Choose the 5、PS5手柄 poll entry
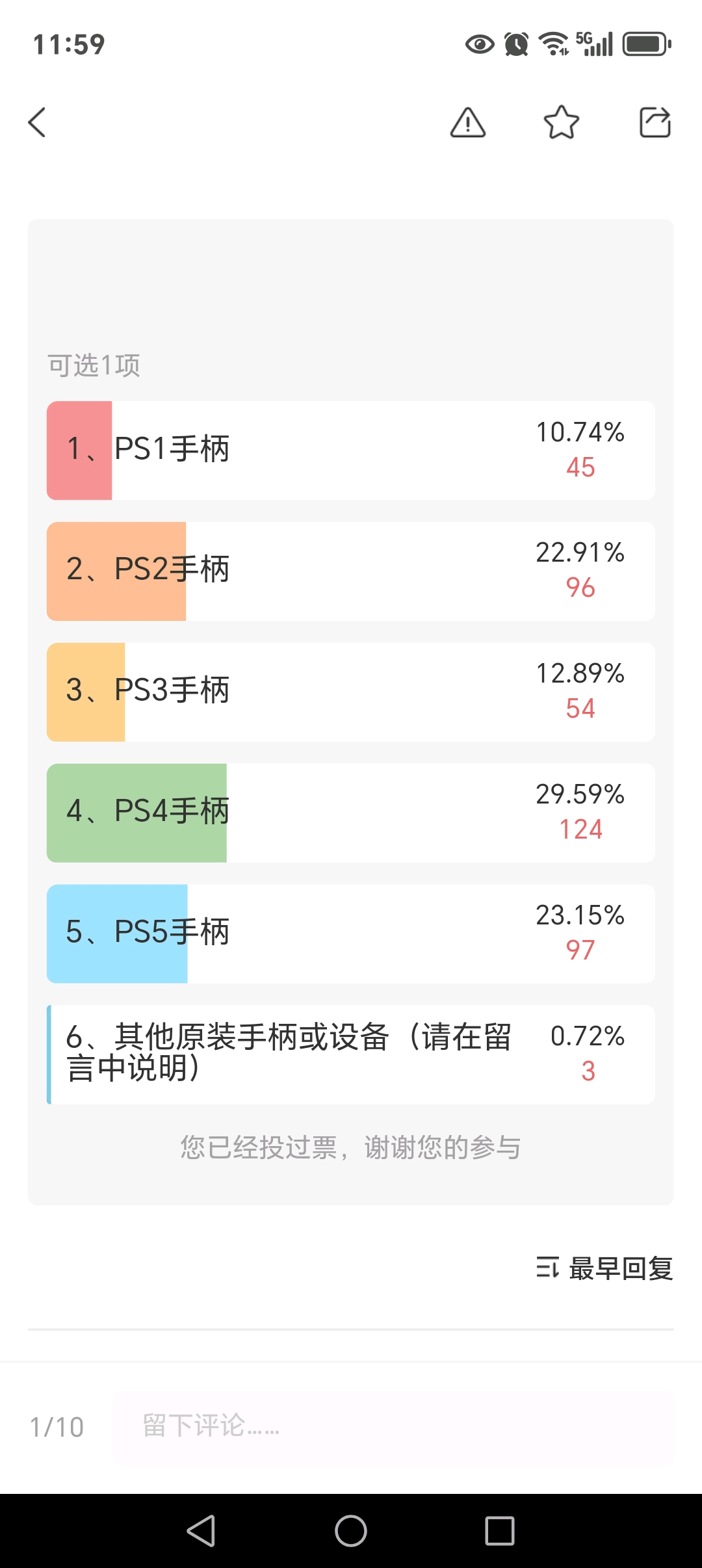This screenshot has height=1568, width=702. click(x=351, y=934)
